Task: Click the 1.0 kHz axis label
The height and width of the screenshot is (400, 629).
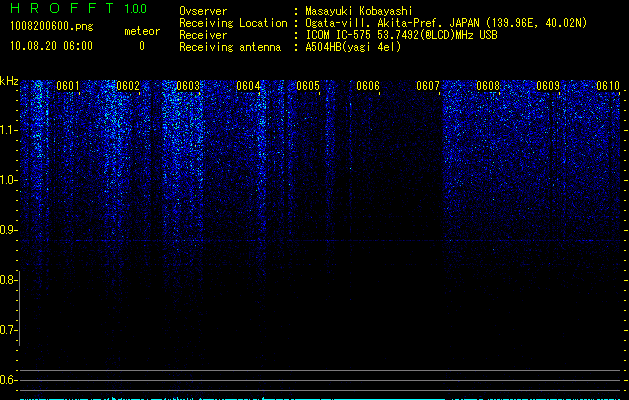Action: tap(8, 180)
